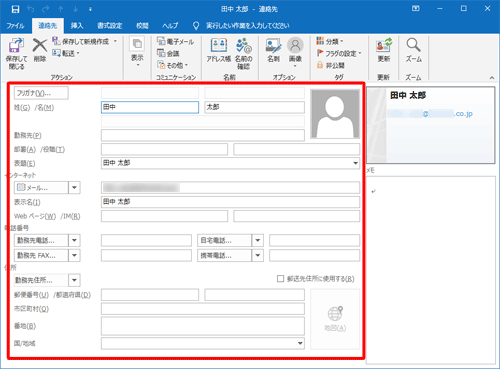This screenshot has width=500, height=369.
Task: Click the contact photo placeholder
Action: click(x=335, y=114)
